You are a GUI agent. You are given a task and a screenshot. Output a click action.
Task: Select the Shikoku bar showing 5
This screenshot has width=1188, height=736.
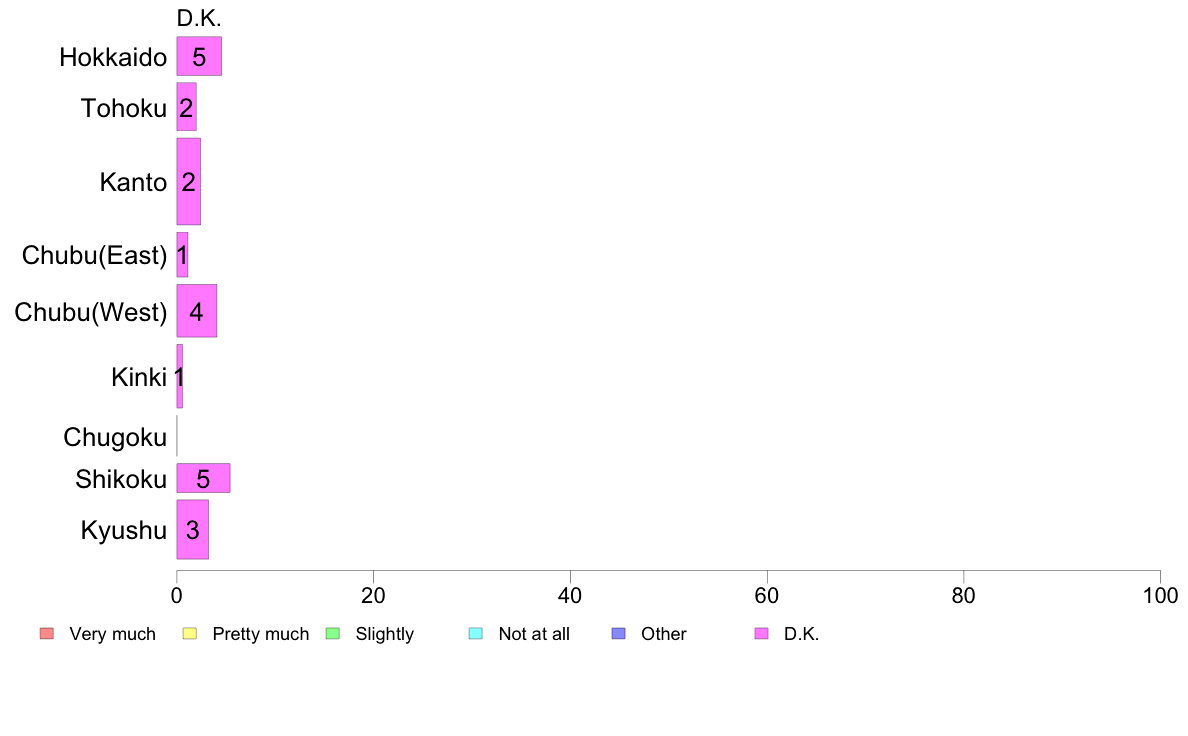[203, 478]
